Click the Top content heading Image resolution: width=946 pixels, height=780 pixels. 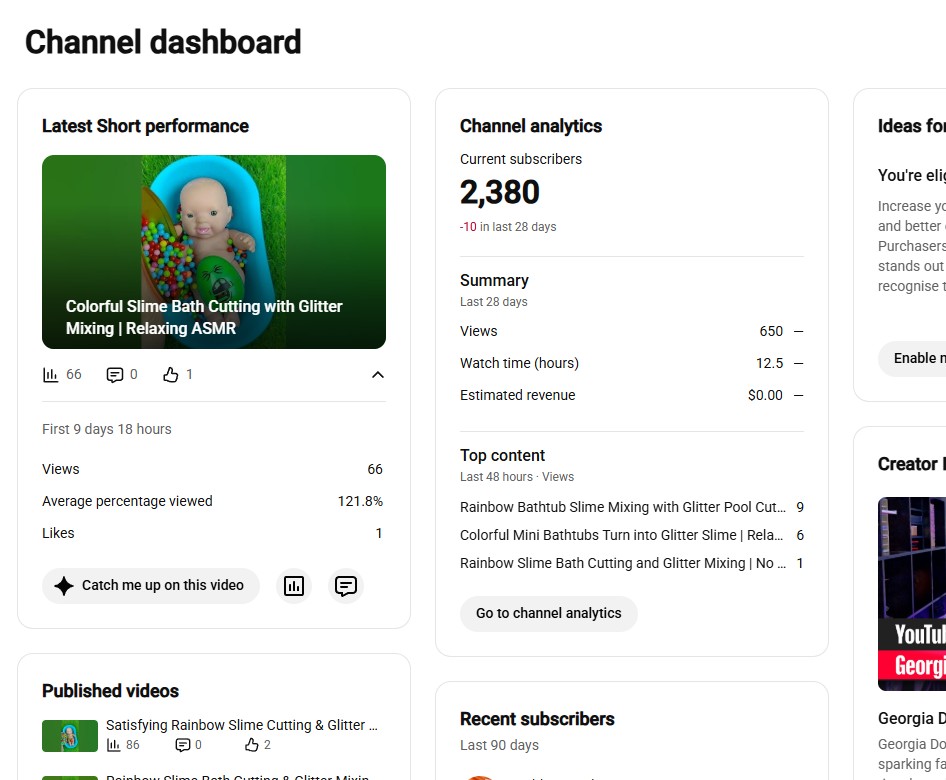pyautogui.click(x=503, y=455)
